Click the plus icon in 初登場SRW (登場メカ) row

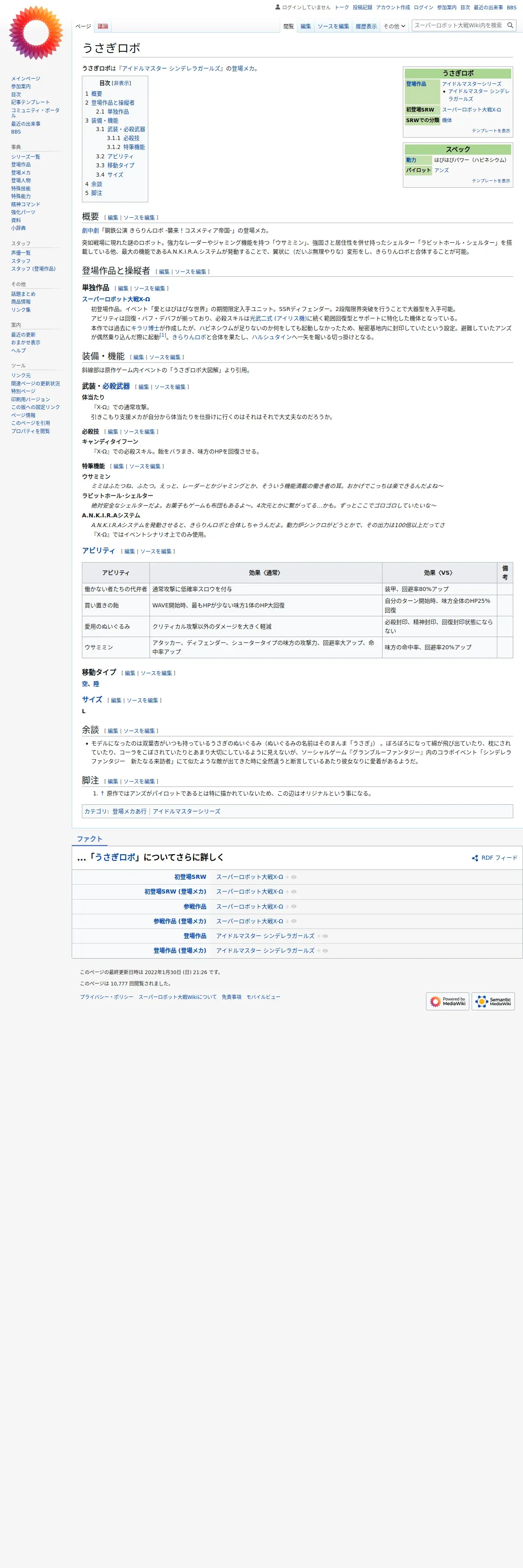288,892
